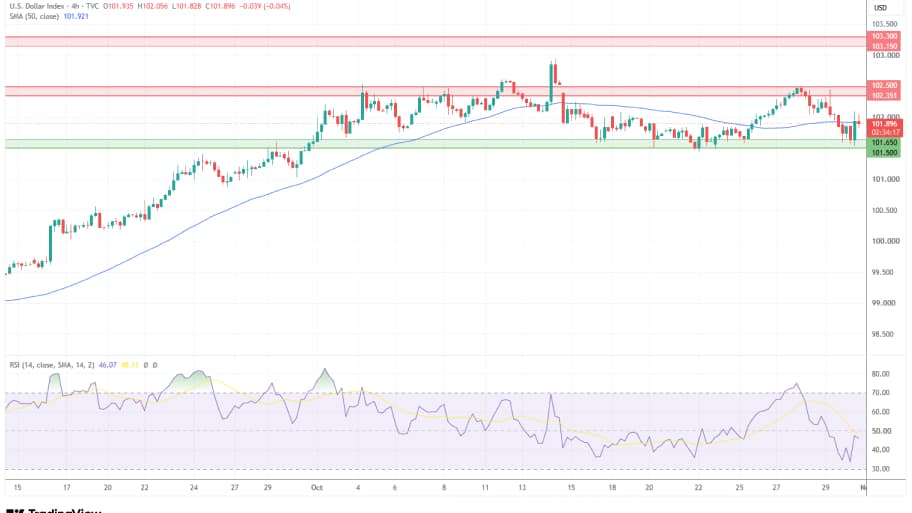Image resolution: width=912 pixels, height=513 pixels.
Task: Click the RSI axis label 60.00
Action: point(881,412)
